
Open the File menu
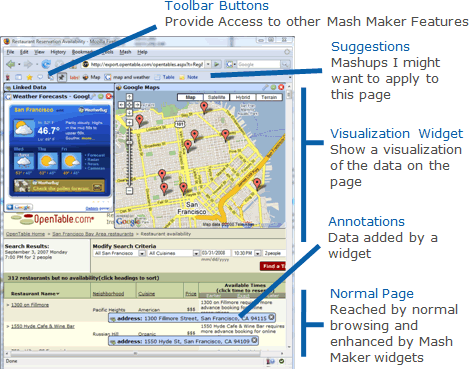click(11, 52)
